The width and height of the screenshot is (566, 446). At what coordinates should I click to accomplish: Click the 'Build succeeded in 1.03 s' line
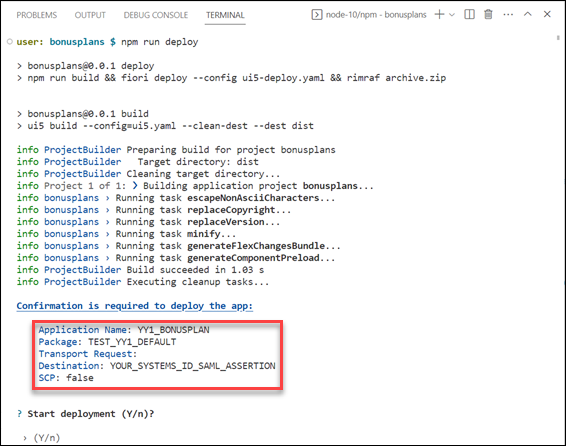click(x=140, y=270)
